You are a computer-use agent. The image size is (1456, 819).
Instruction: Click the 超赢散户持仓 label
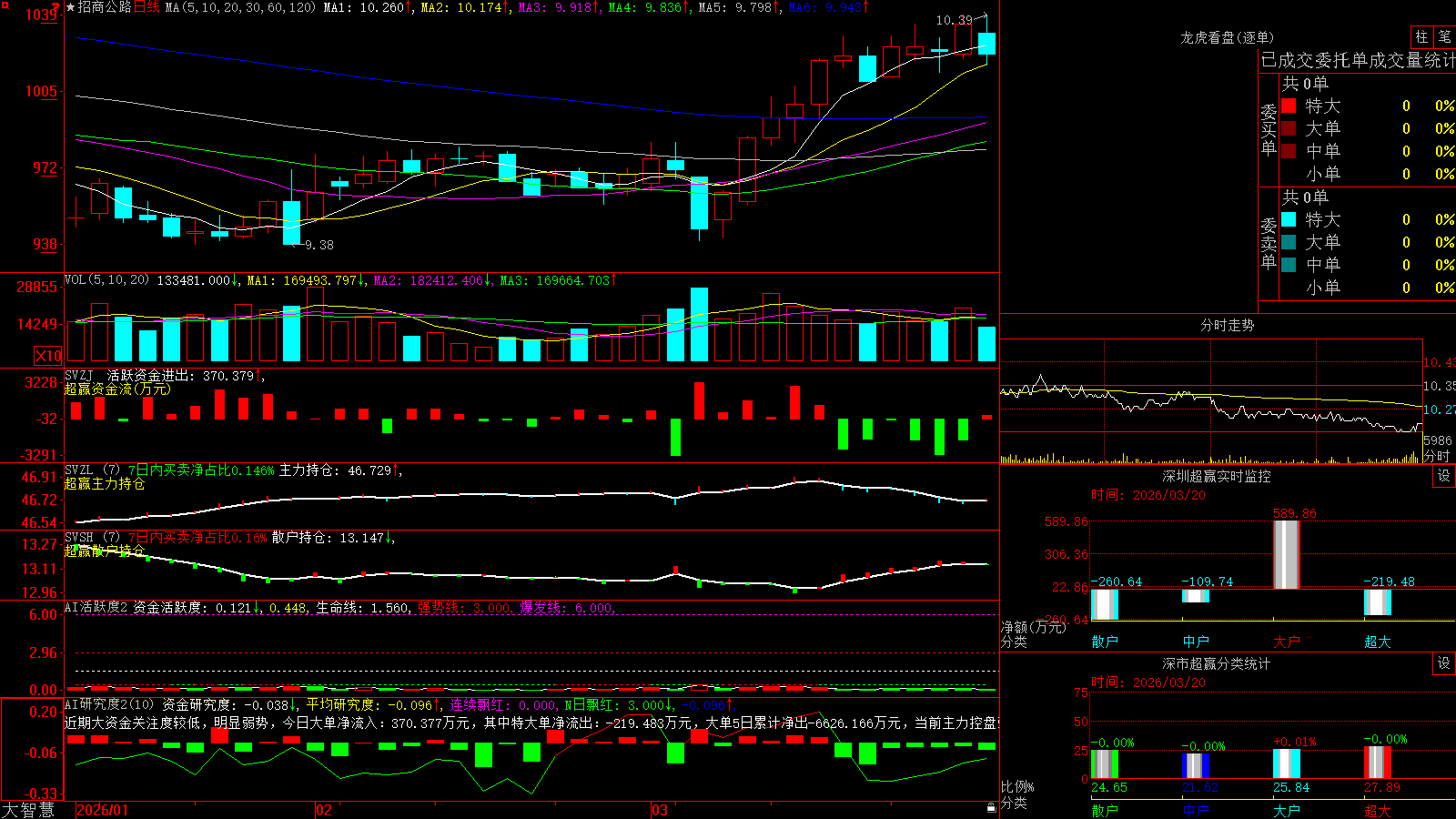(x=105, y=551)
